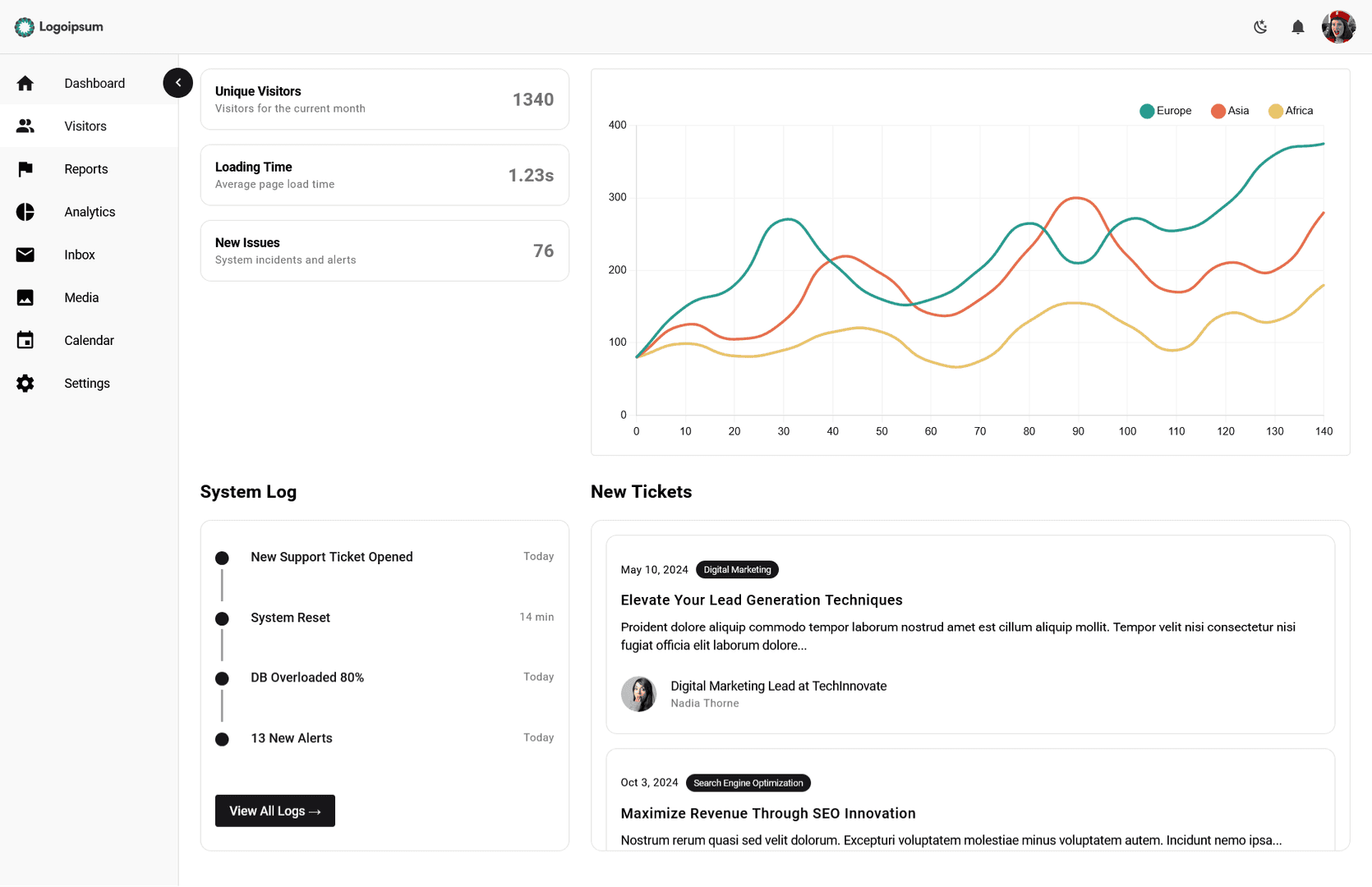Click the Reports flag icon
The height and width of the screenshot is (887, 1372).
(x=25, y=169)
